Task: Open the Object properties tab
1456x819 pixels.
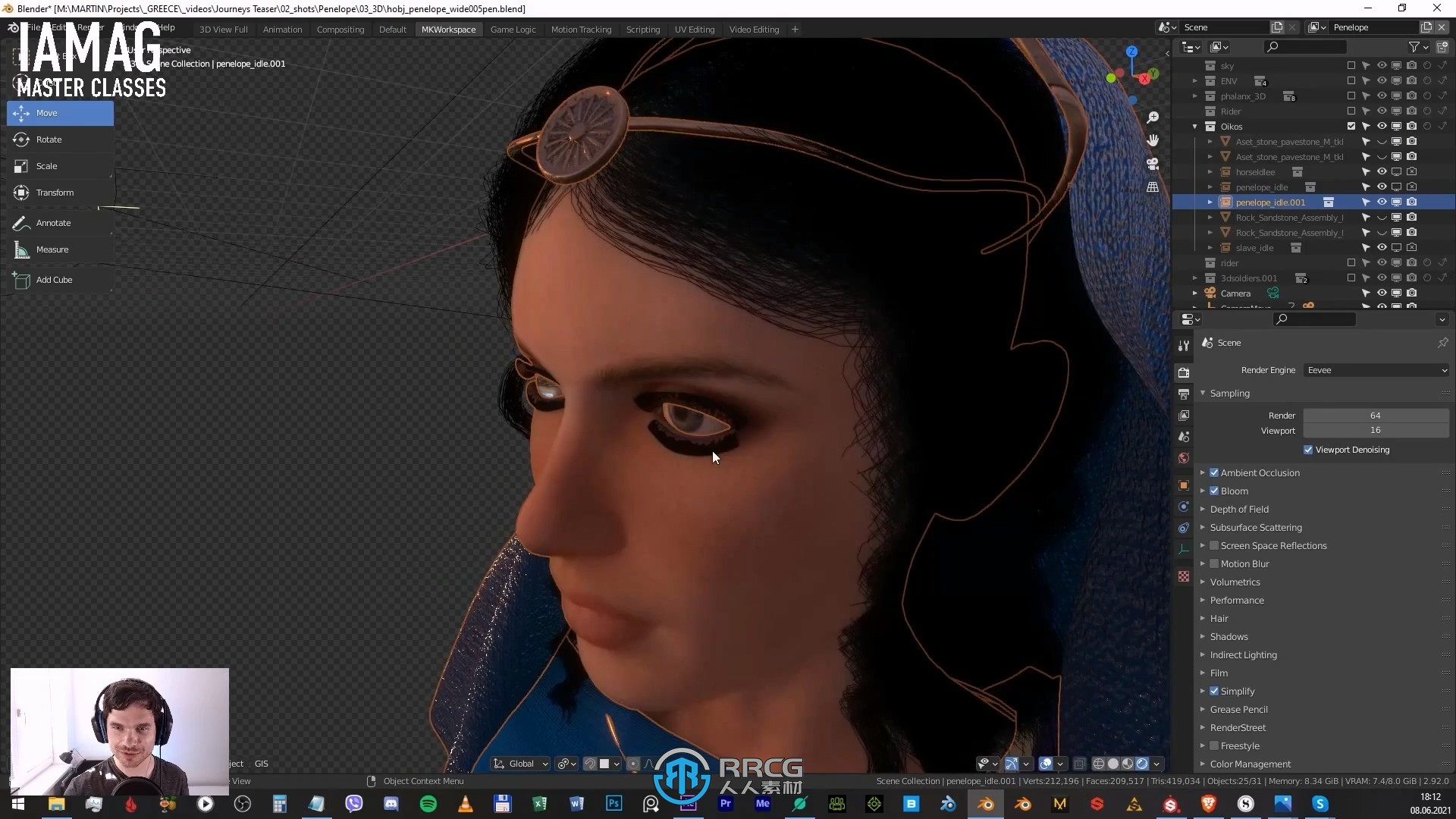Action: point(1184,485)
